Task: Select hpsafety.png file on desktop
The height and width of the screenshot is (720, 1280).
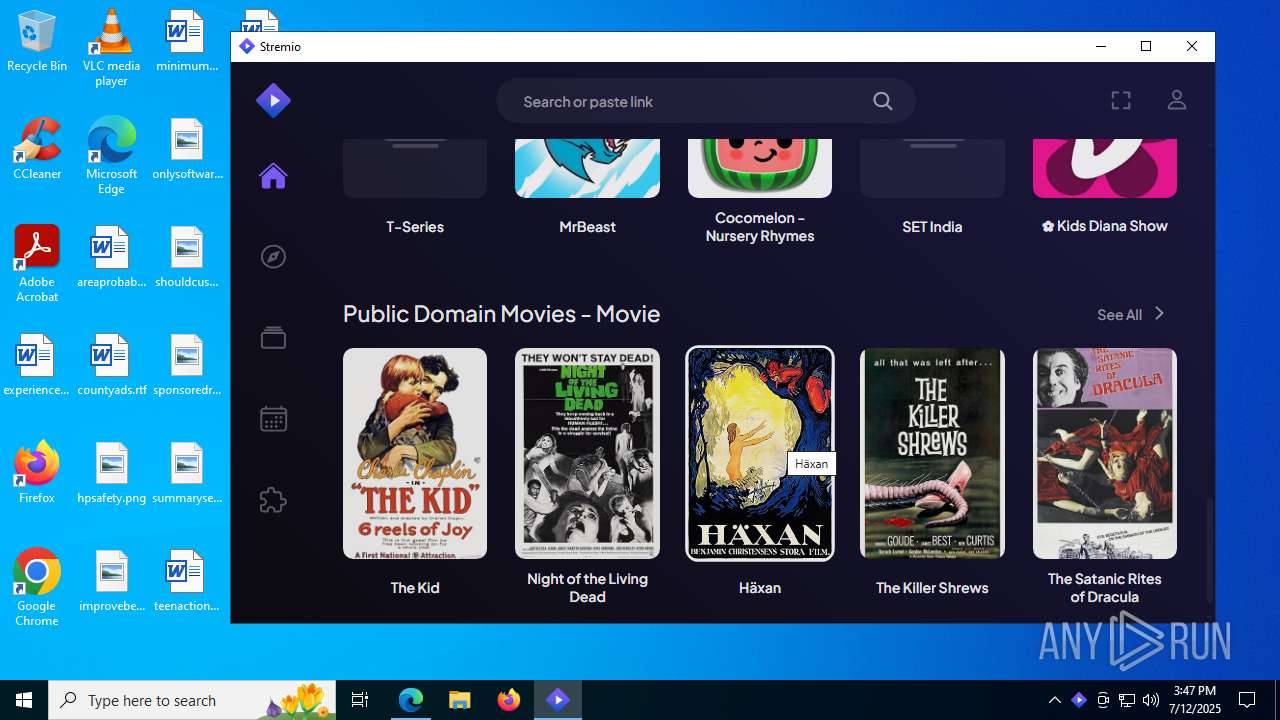Action: click(x=111, y=473)
